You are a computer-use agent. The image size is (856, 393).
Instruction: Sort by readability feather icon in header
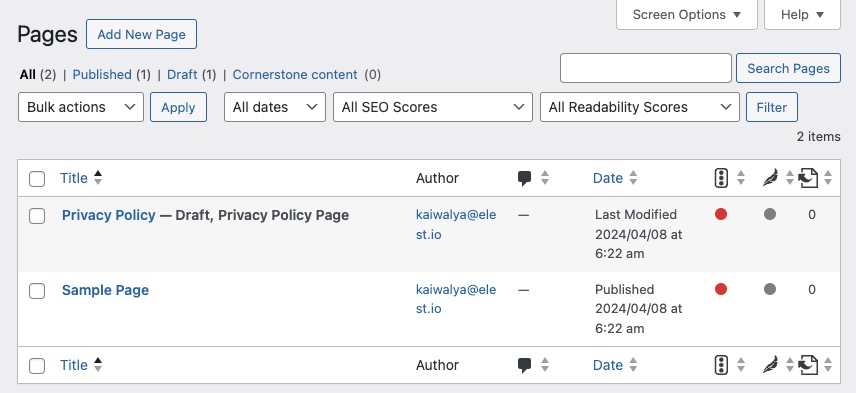tap(770, 178)
